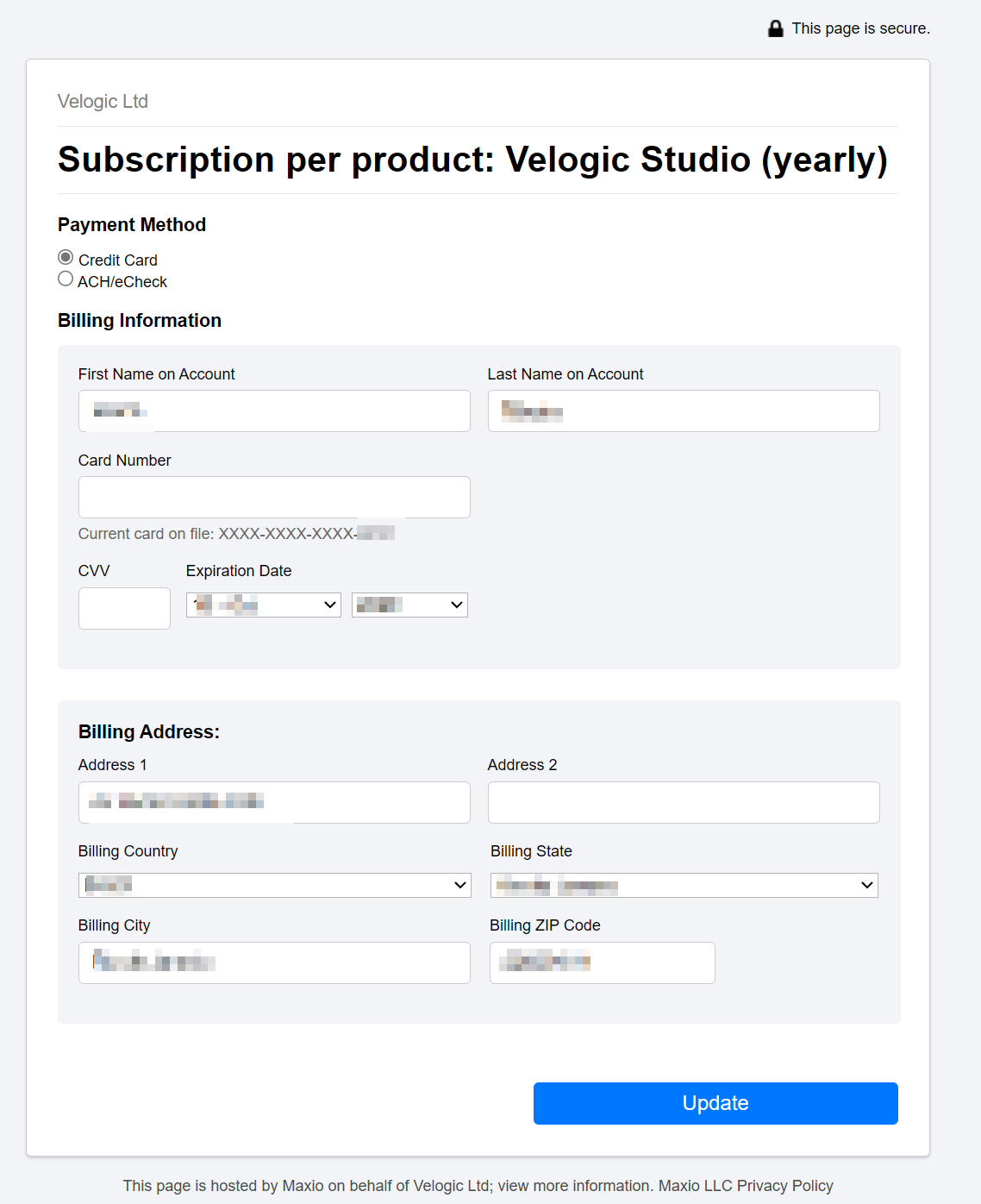Click the secure page lock icon
Image resolution: width=981 pixels, height=1204 pixels.
776,28
